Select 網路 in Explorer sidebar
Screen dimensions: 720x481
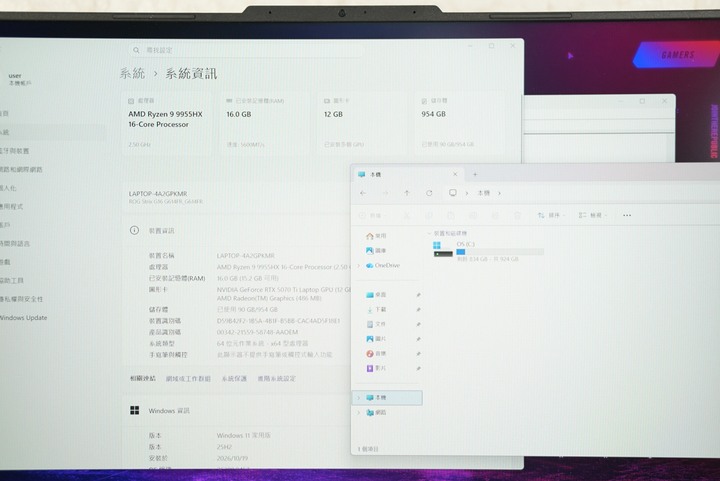[x=376, y=413]
